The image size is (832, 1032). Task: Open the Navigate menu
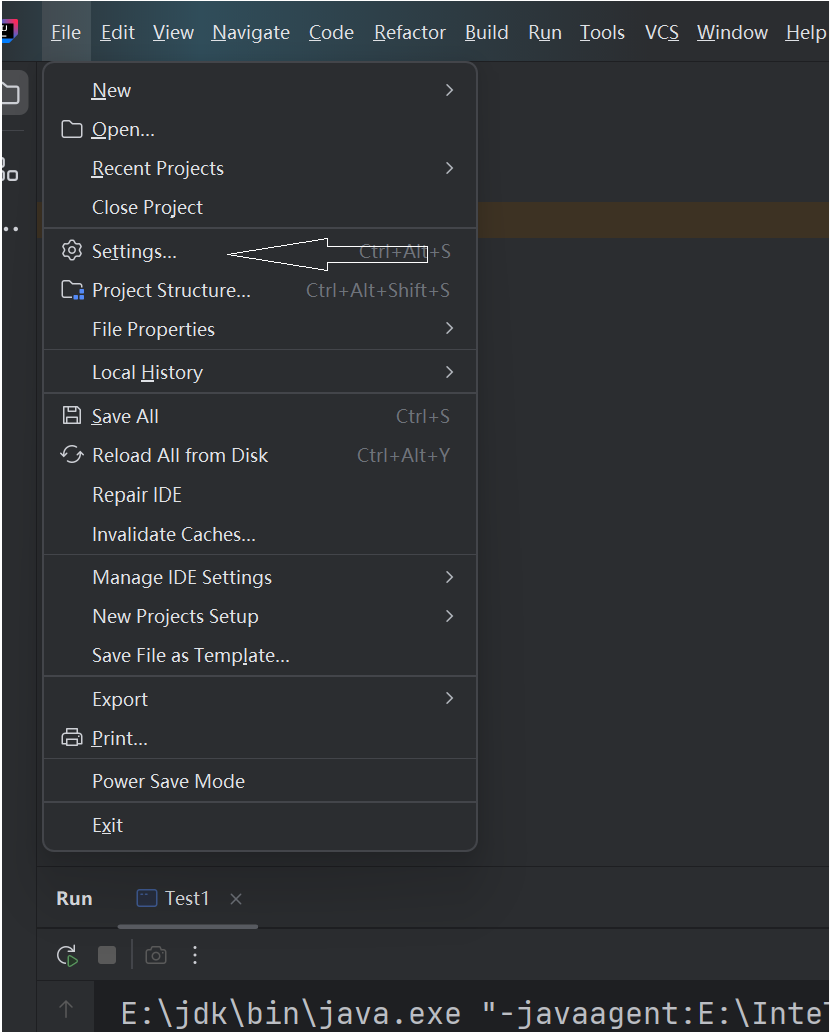coord(251,32)
